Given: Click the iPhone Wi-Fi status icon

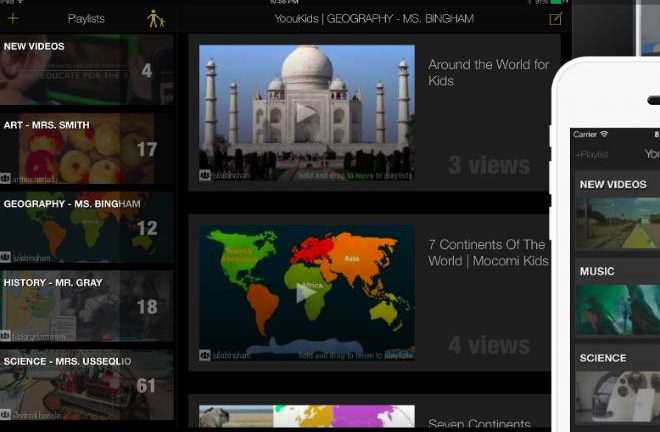Looking at the screenshot, I should coord(604,134).
